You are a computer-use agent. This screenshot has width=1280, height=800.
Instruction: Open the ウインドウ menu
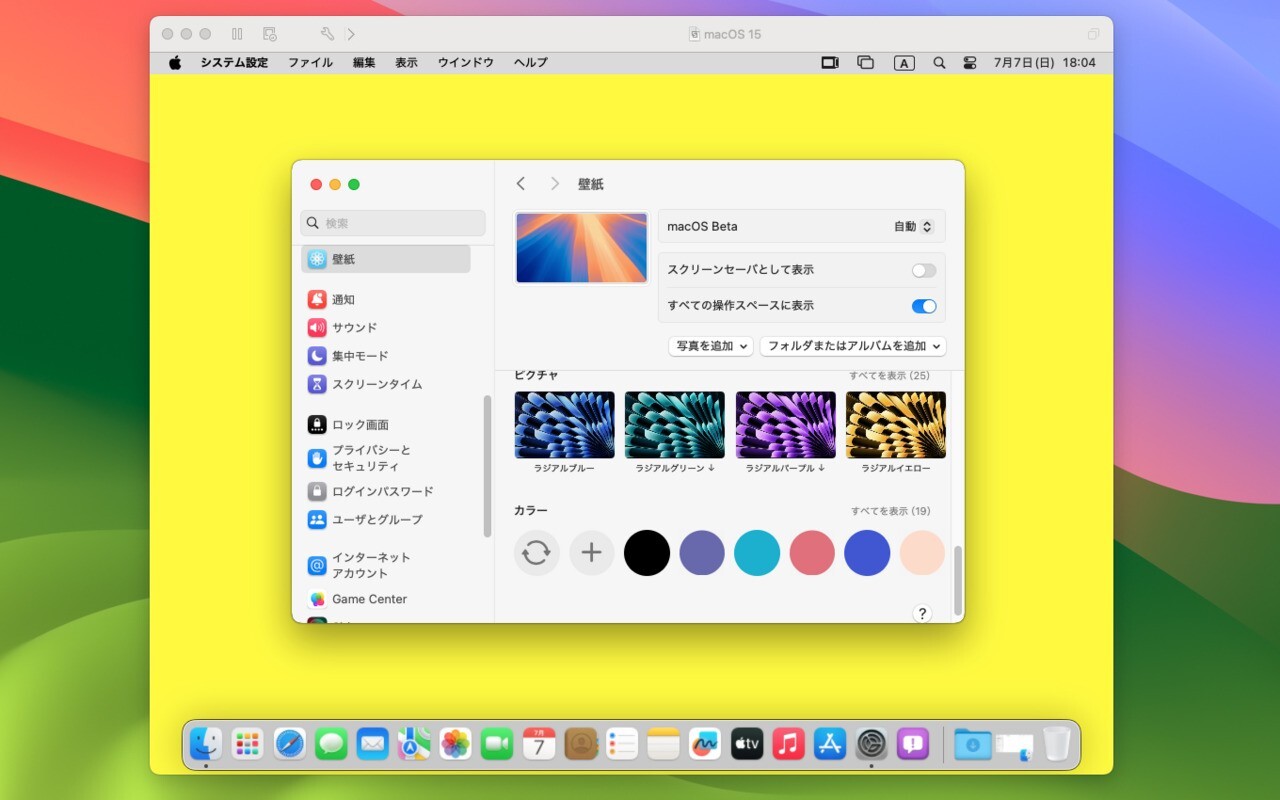465,62
